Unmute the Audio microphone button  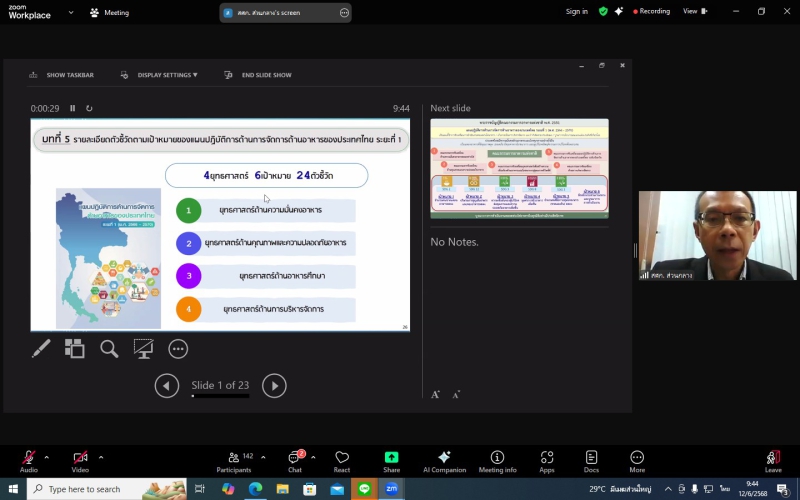tap(29, 461)
